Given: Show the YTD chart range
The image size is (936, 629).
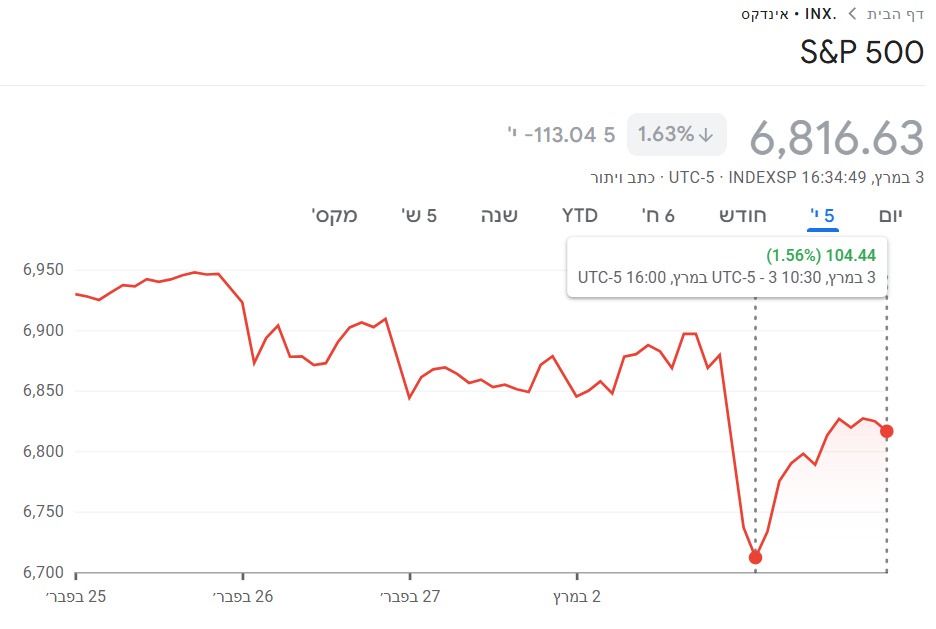Looking at the screenshot, I should pyautogui.click(x=580, y=215).
